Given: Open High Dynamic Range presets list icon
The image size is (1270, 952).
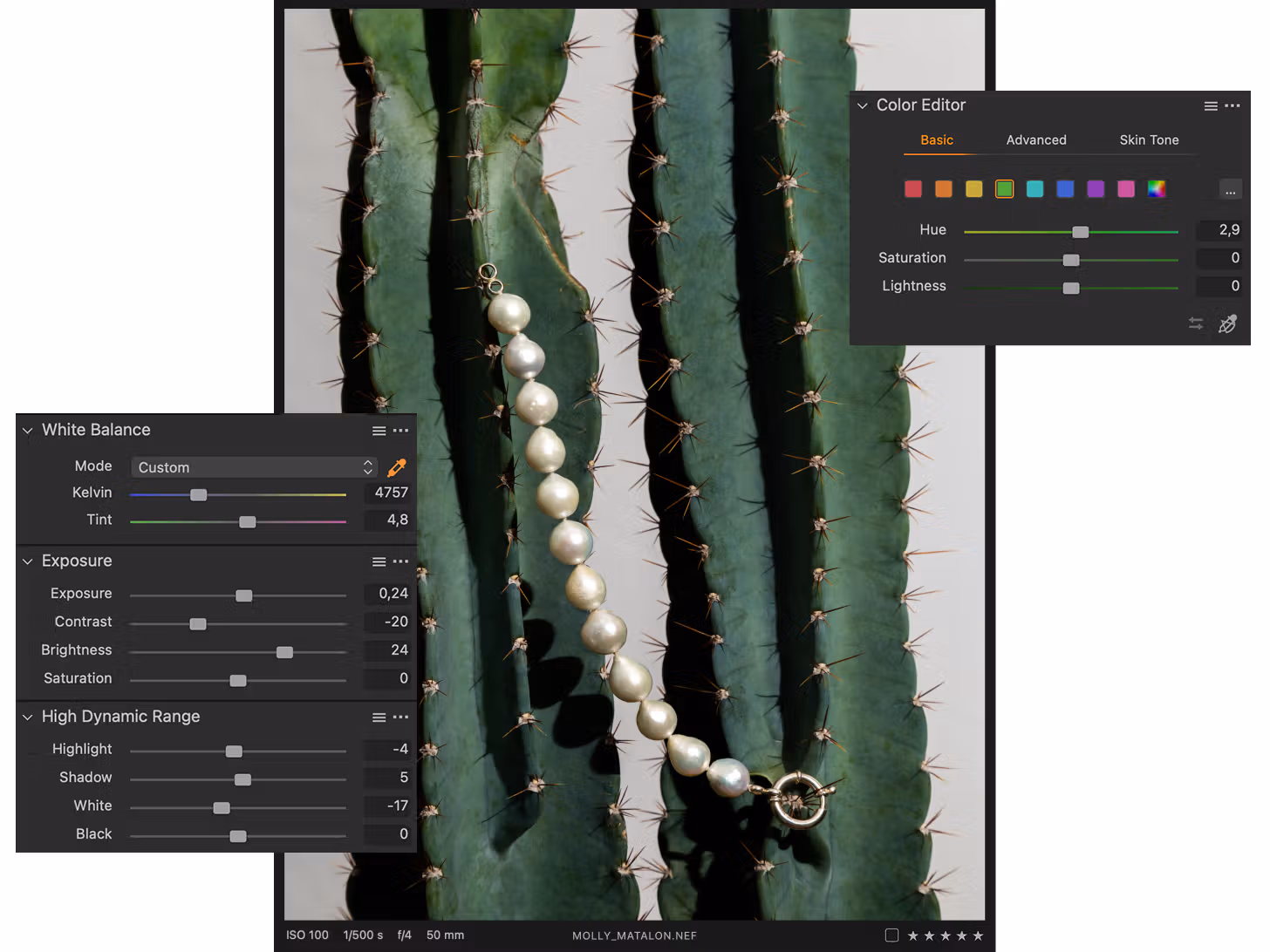Looking at the screenshot, I should (379, 717).
